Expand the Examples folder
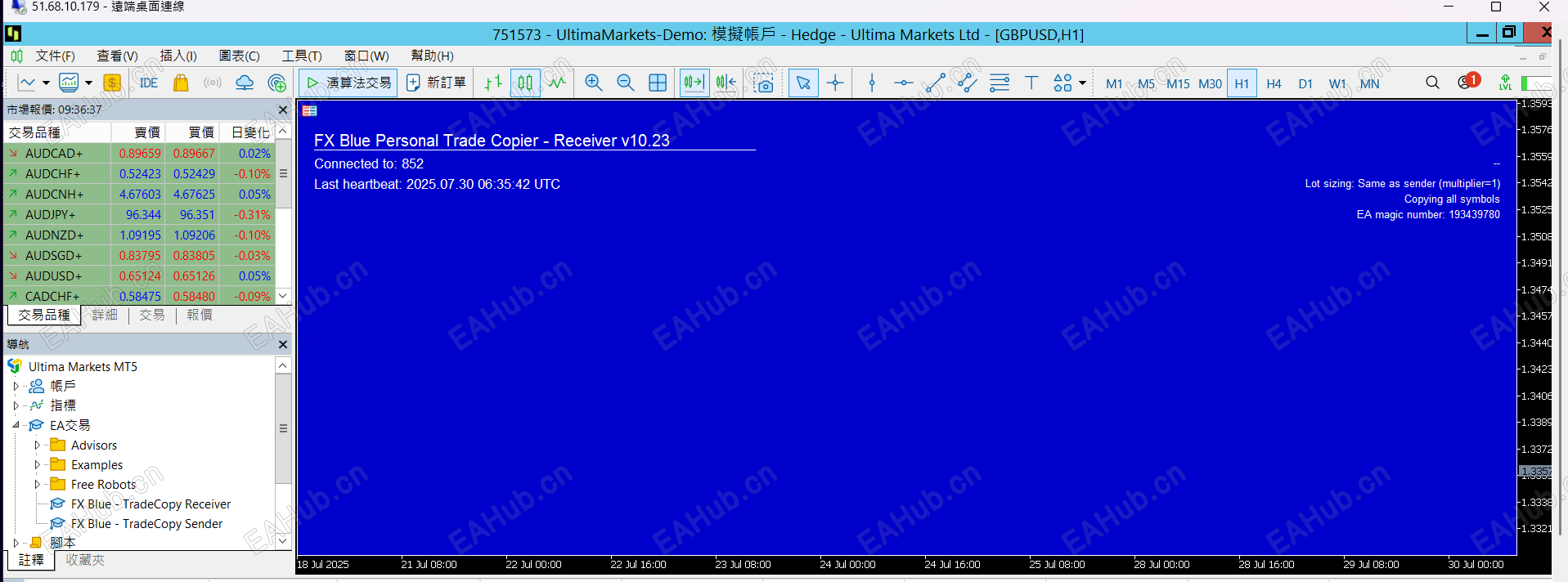 [x=37, y=464]
